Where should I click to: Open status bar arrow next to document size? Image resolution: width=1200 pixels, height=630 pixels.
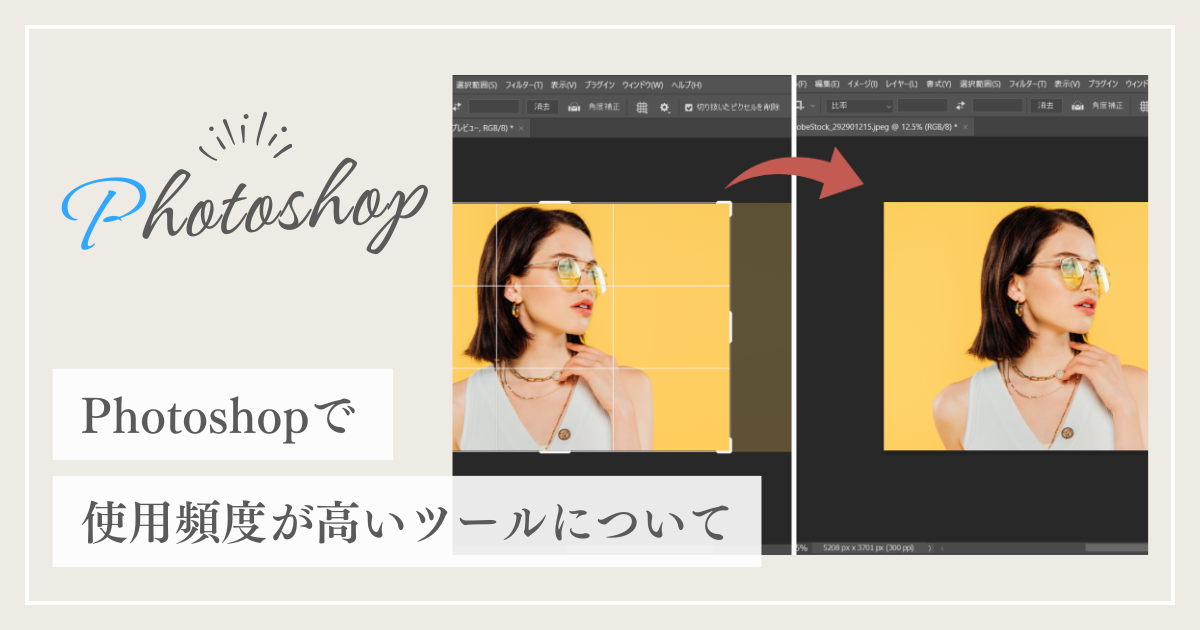pyautogui.click(x=930, y=548)
